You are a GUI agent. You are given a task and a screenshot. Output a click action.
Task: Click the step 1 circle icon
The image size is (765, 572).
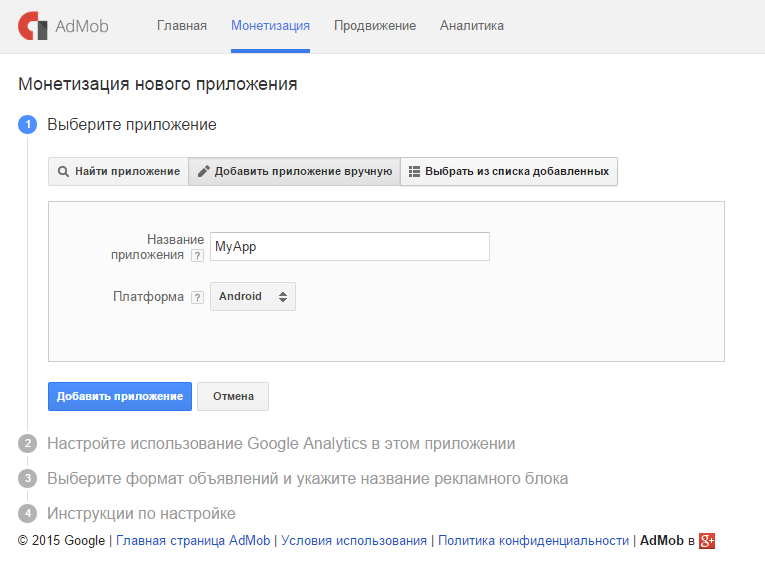(x=28, y=124)
